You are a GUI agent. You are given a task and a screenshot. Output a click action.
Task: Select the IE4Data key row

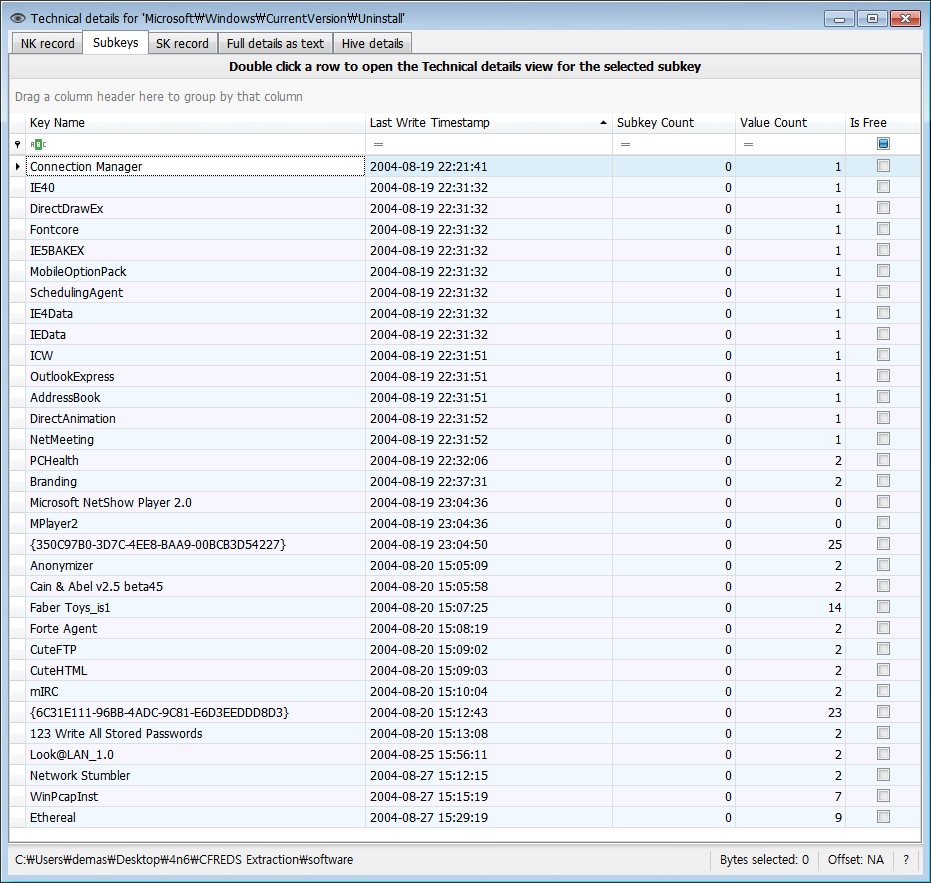pos(465,314)
